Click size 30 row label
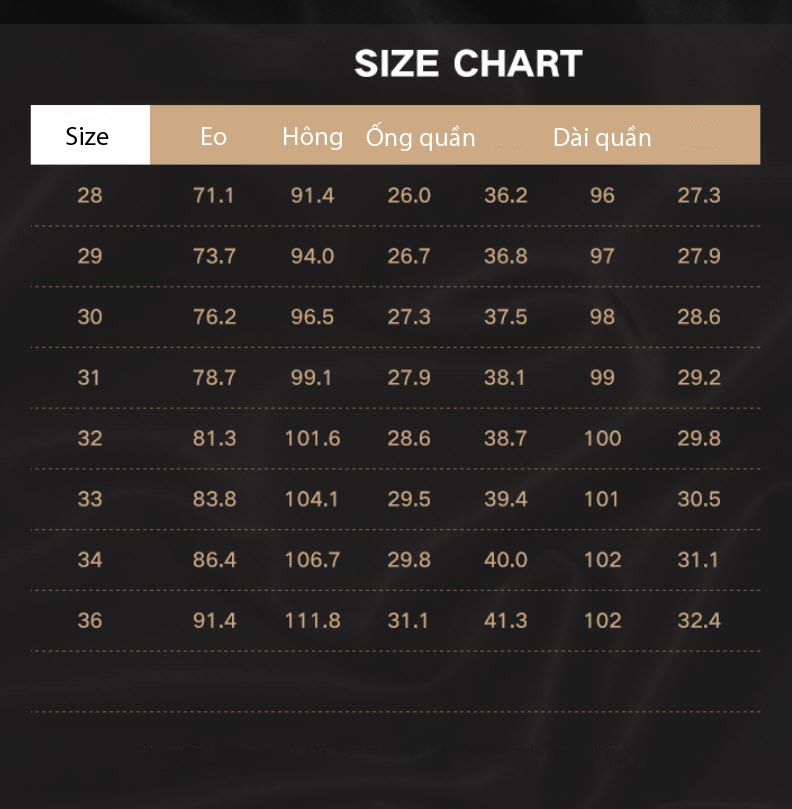Image resolution: width=792 pixels, height=809 pixels. pos(90,317)
